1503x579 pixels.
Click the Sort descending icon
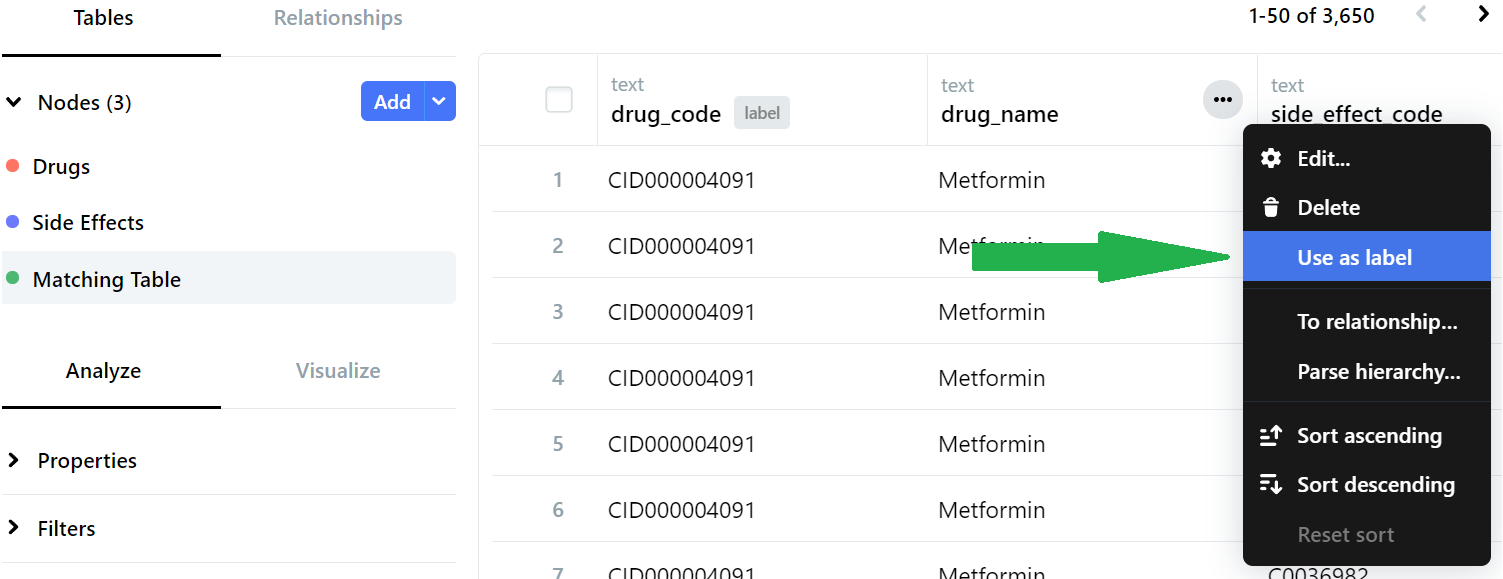click(1271, 485)
